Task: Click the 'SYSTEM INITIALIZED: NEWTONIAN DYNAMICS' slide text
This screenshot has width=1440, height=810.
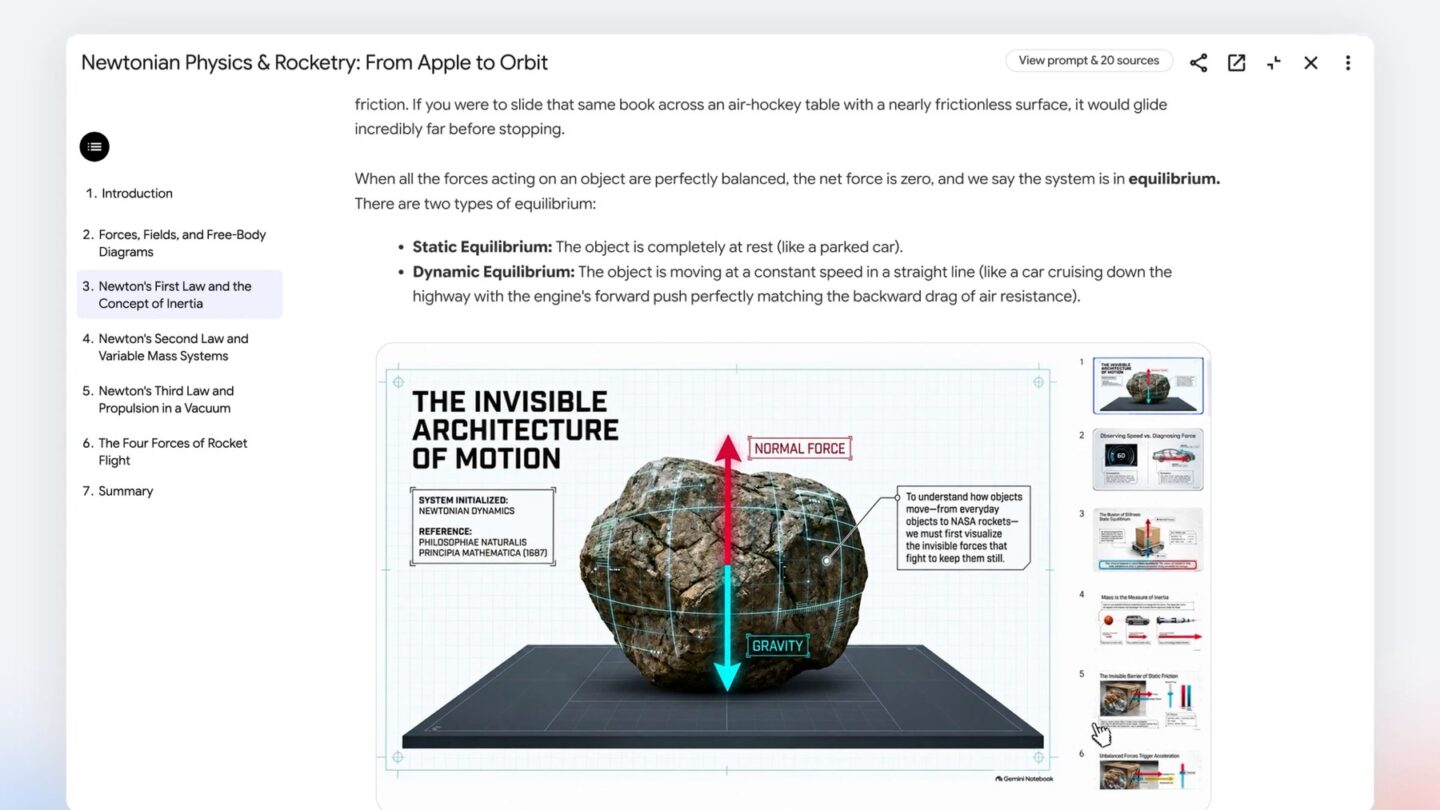Action: [x=467, y=505]
